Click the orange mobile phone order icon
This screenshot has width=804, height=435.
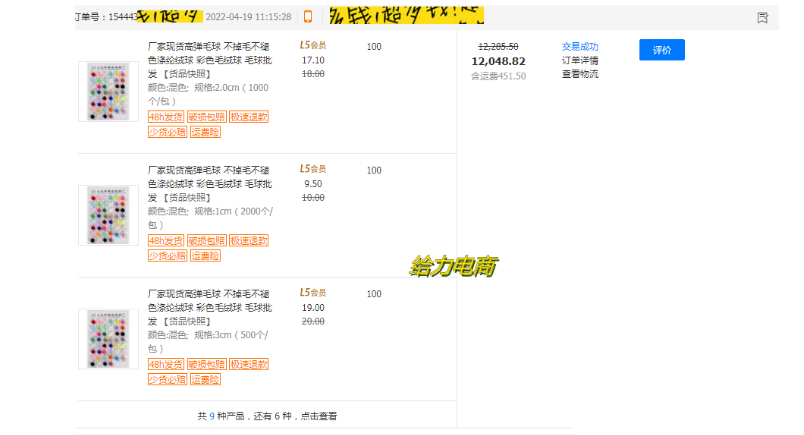point(308,17)
